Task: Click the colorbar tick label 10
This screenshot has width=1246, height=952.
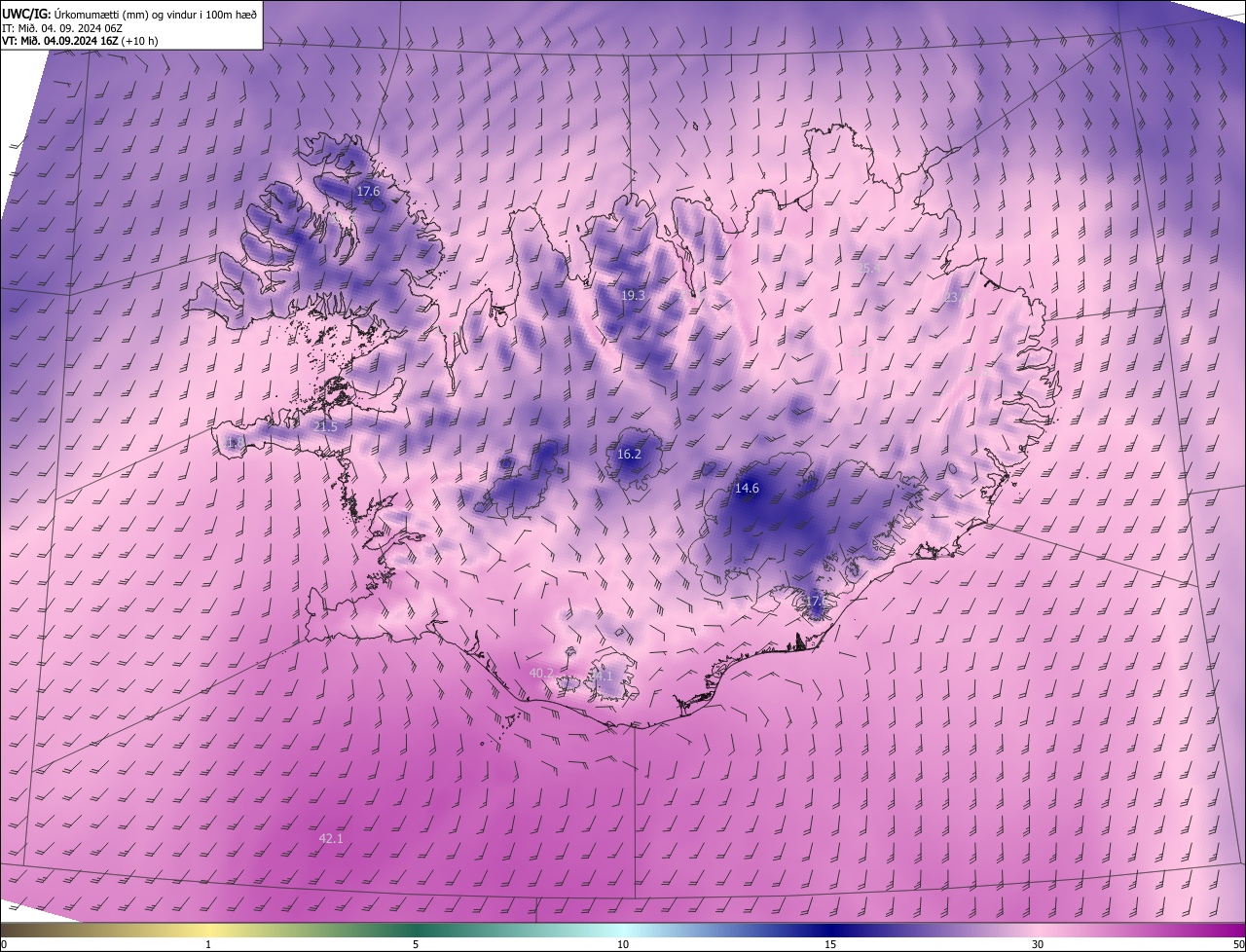Action: pos(623,944)
